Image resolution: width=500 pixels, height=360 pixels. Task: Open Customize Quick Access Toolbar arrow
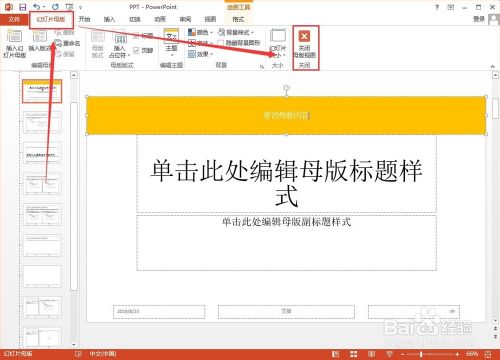80,7
